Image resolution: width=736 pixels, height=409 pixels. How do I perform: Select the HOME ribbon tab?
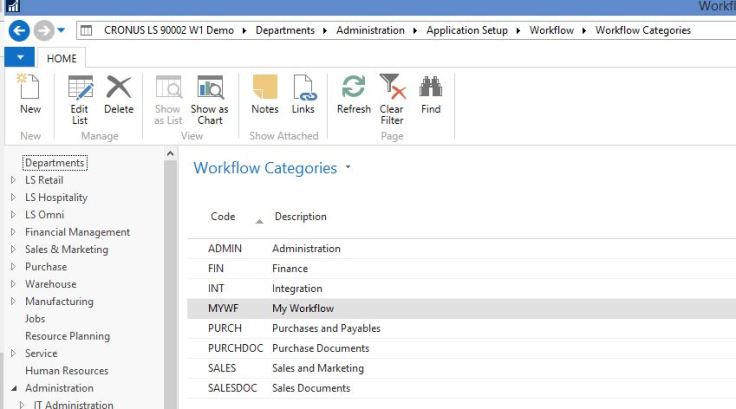61,59
